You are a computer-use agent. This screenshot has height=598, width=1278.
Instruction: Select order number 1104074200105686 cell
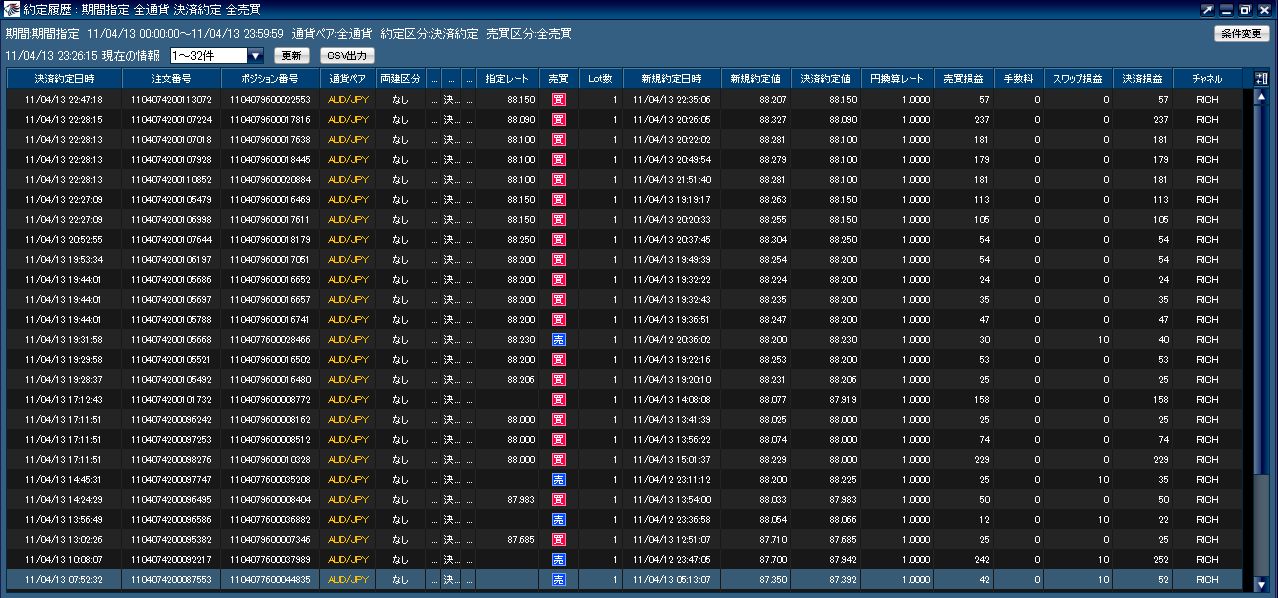171,280
